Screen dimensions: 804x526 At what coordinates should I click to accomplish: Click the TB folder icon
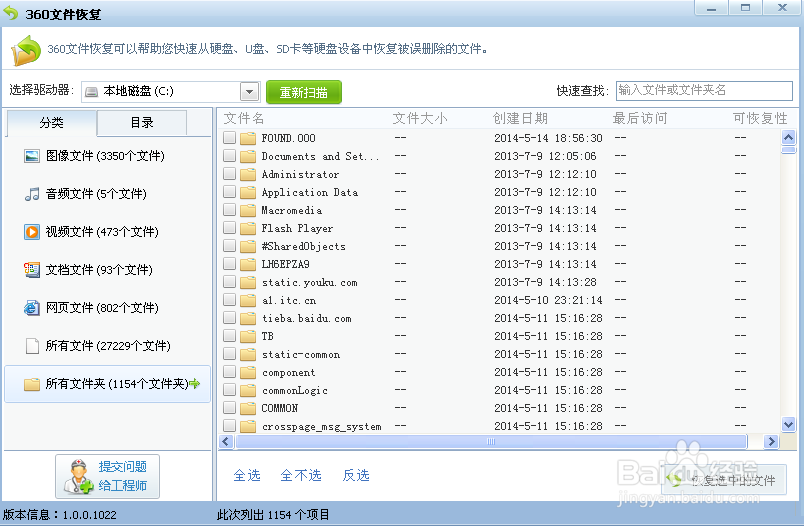[248, 336]
